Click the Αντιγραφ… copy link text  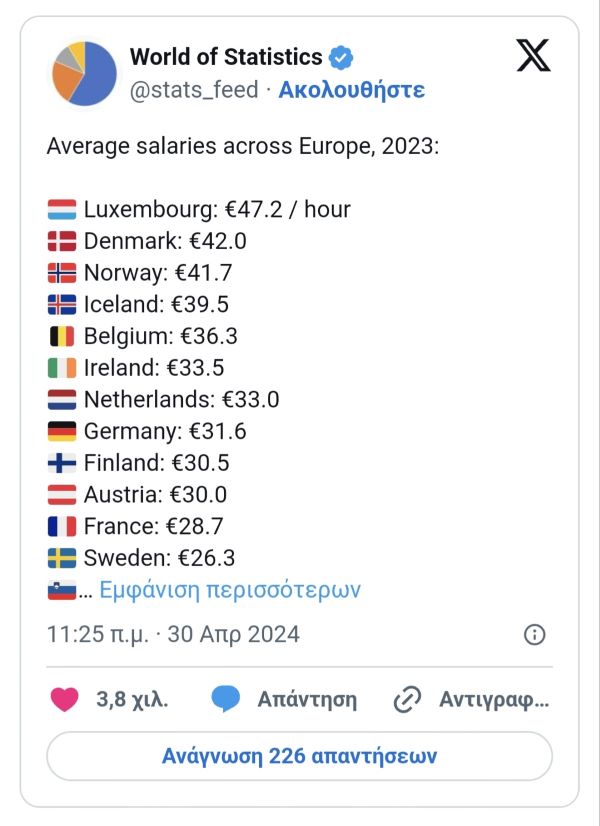click(x=494, y=699)
